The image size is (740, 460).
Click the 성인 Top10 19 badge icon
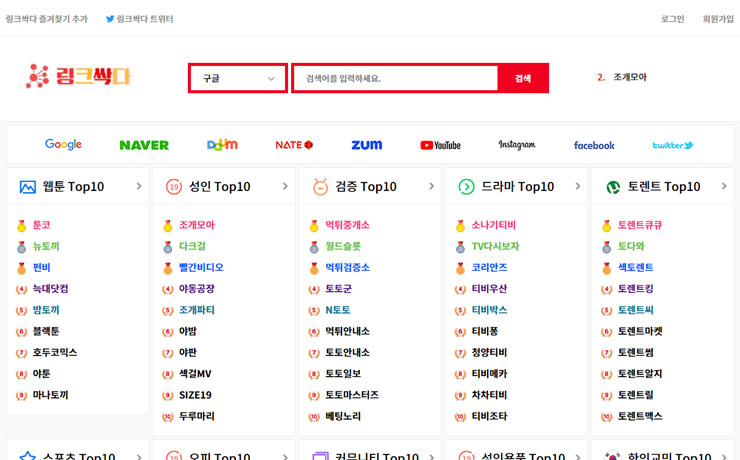174,187
